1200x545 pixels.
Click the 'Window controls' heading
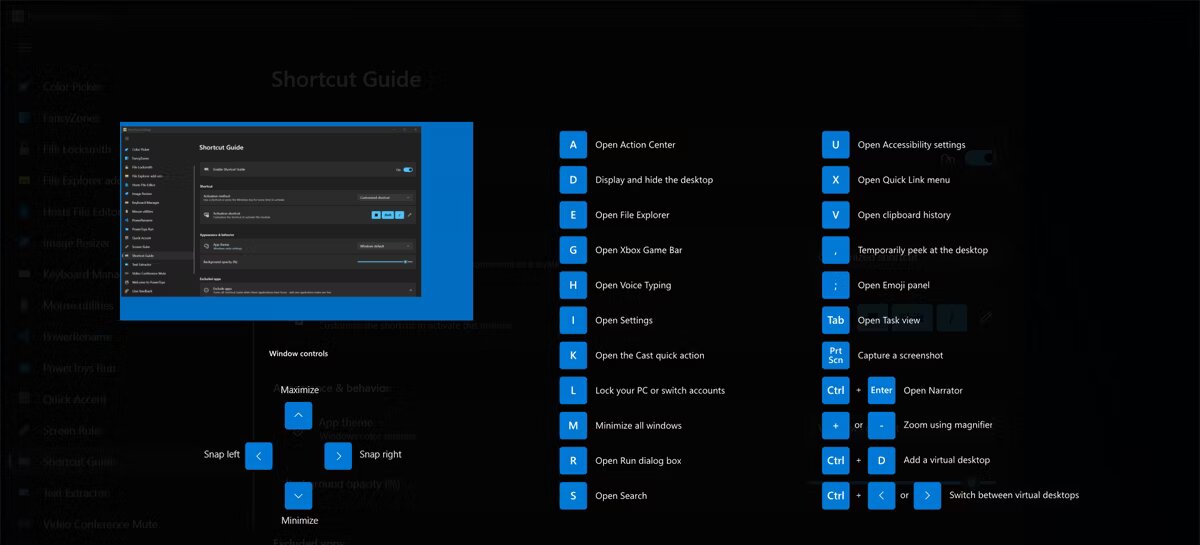coord(298,353)
